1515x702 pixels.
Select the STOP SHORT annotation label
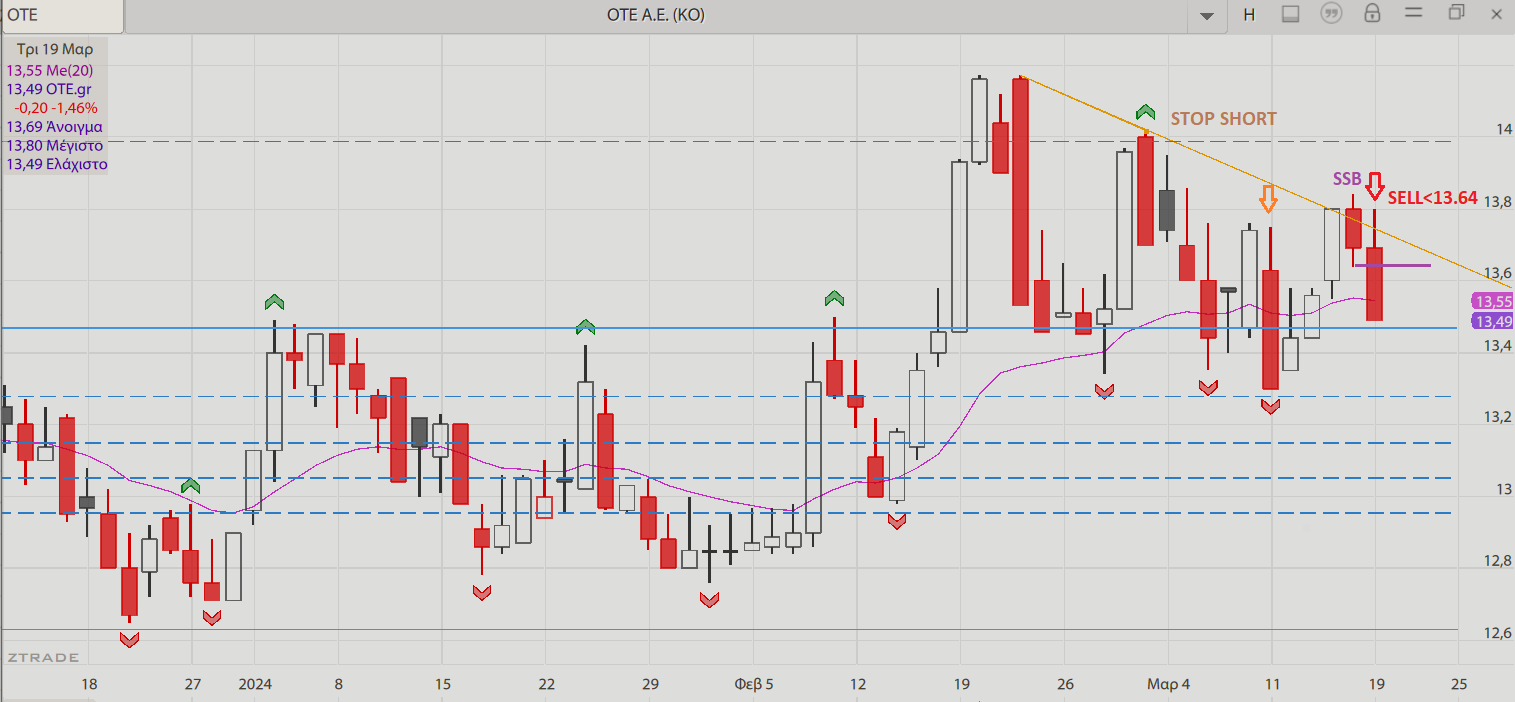pos(1223,119)
